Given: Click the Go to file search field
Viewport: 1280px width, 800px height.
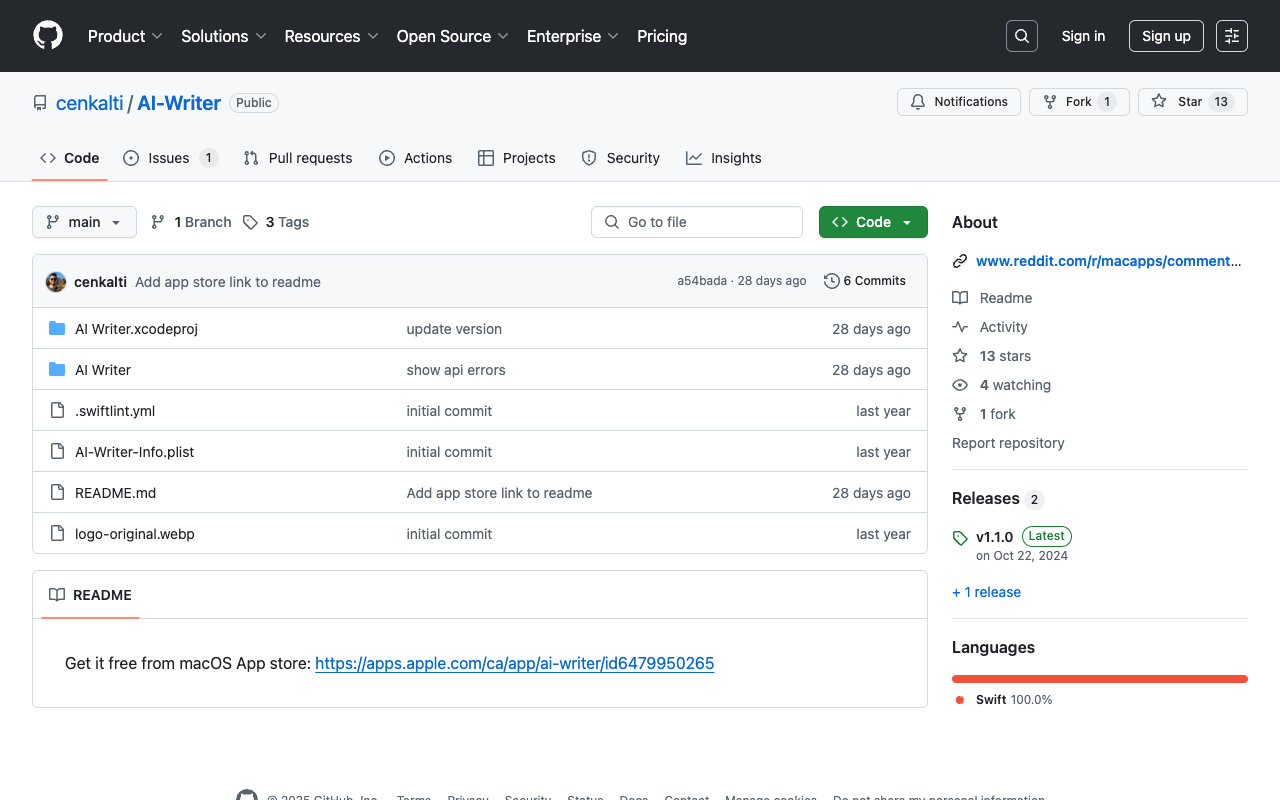Looking at the screenshot, I should click(x=697, y=222).
